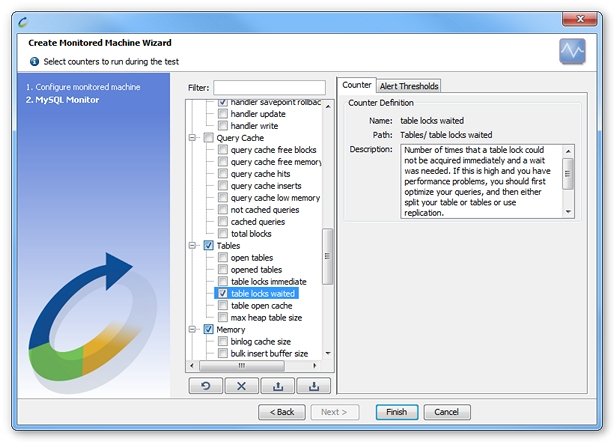
Task: Select the table open cache row
Action: pyautogui.click(x=261, y=305)
